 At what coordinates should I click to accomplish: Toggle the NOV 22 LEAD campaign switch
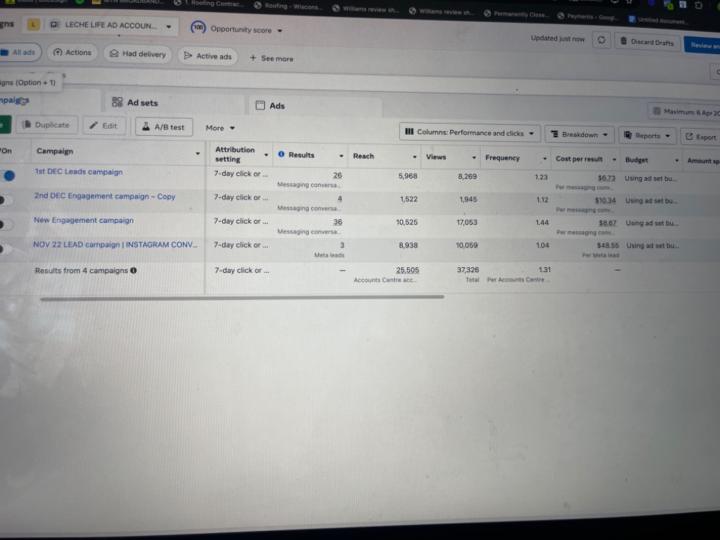pyautogui.click(x=5, y=249)
